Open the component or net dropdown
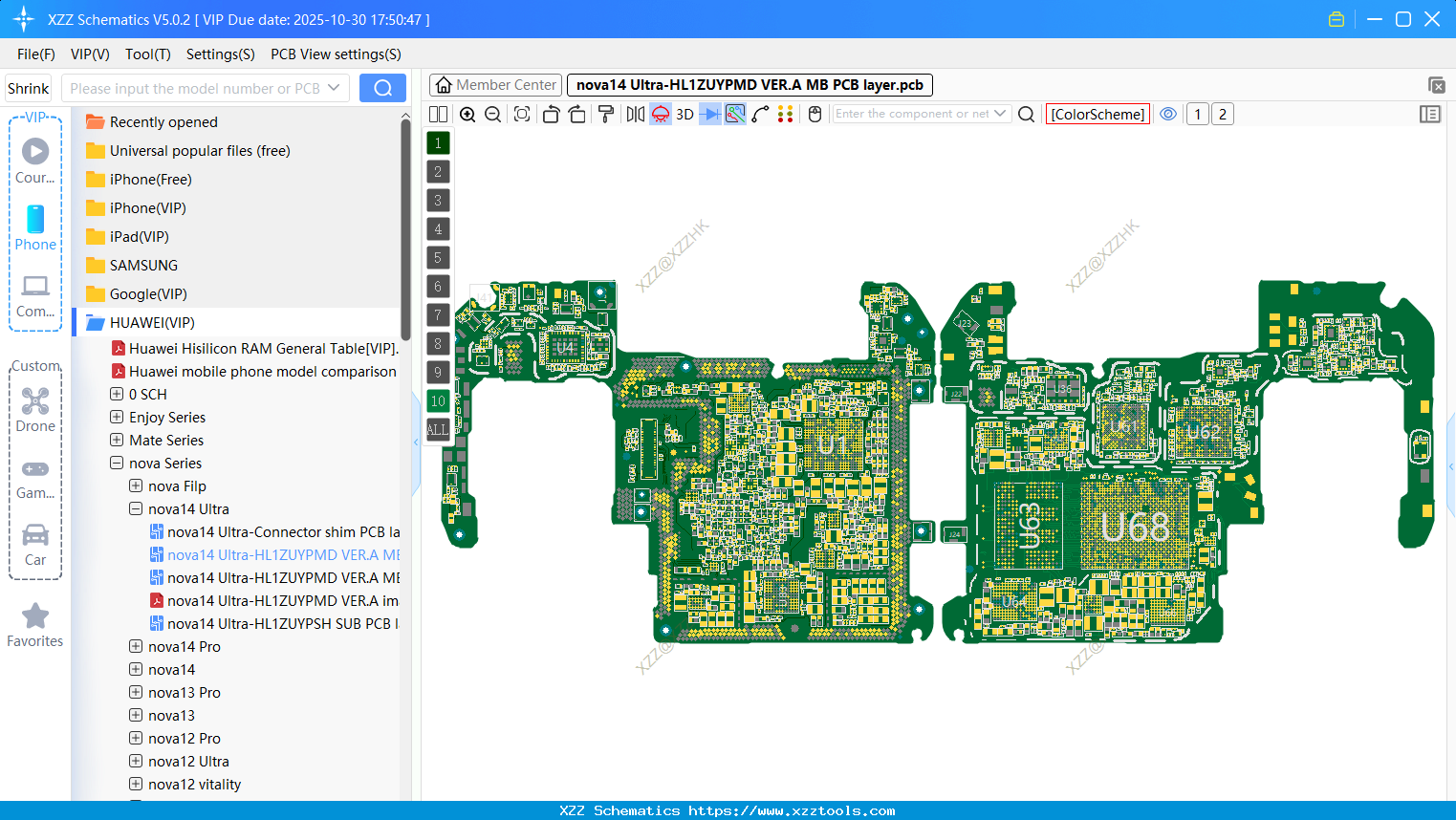Viewport: 1456px width, 820px height. click(1000, 114)
